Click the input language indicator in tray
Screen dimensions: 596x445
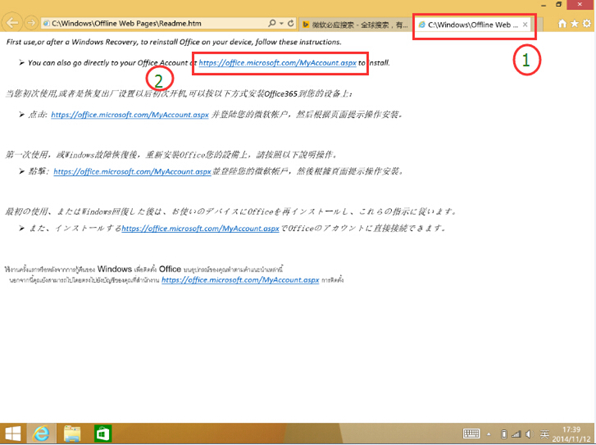coord(544,434)
